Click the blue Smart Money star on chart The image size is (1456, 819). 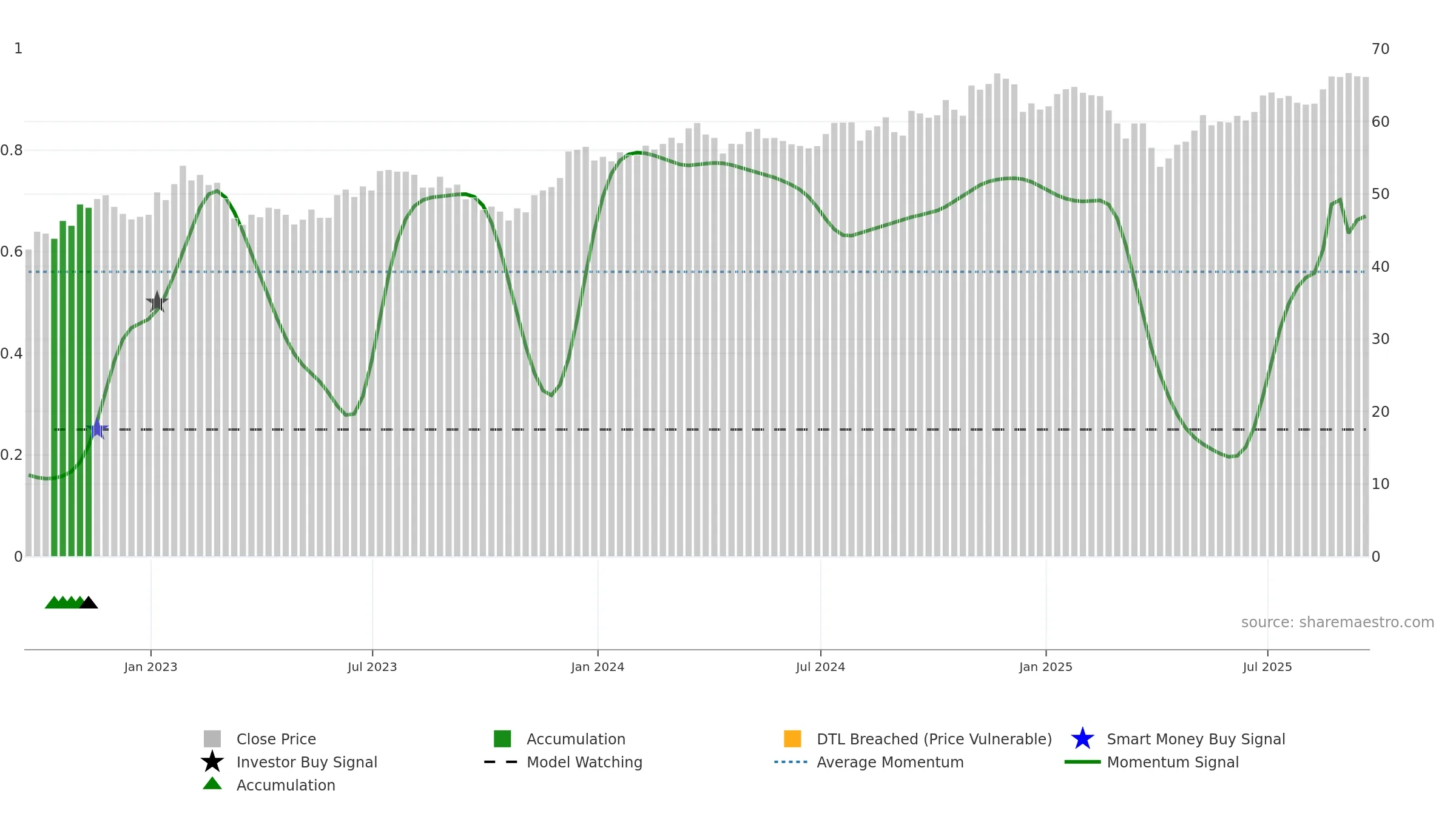[97, 429]
